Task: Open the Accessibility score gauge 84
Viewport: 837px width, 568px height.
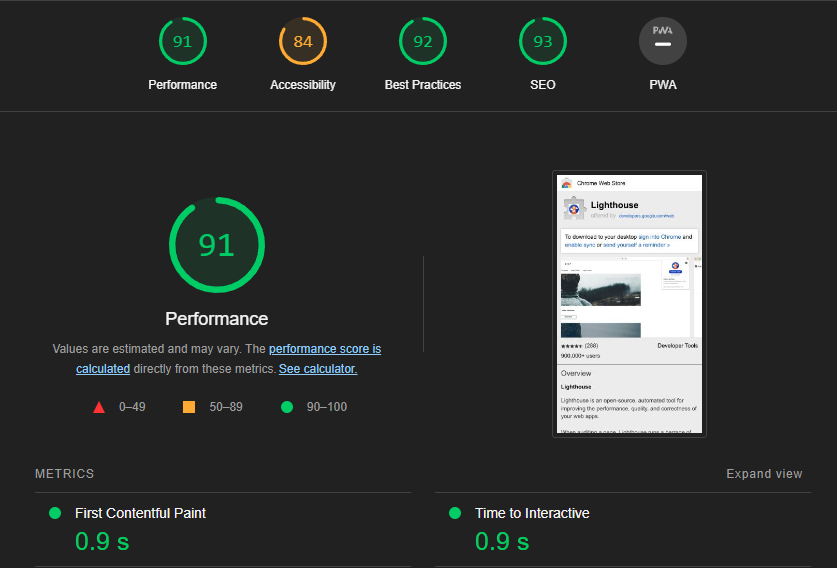Action: 303,41
